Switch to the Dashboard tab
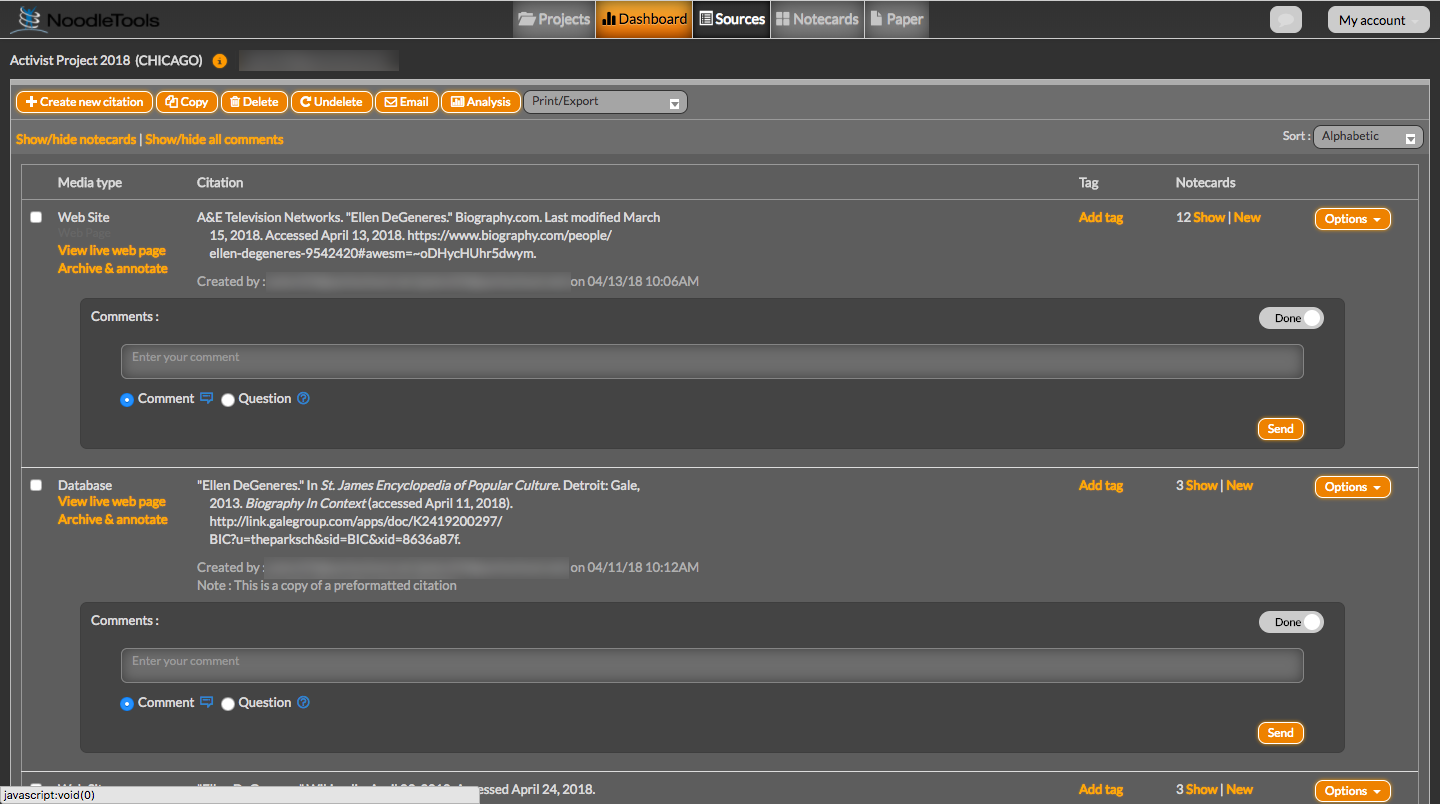1440x804 pixels. click(644, 19)
